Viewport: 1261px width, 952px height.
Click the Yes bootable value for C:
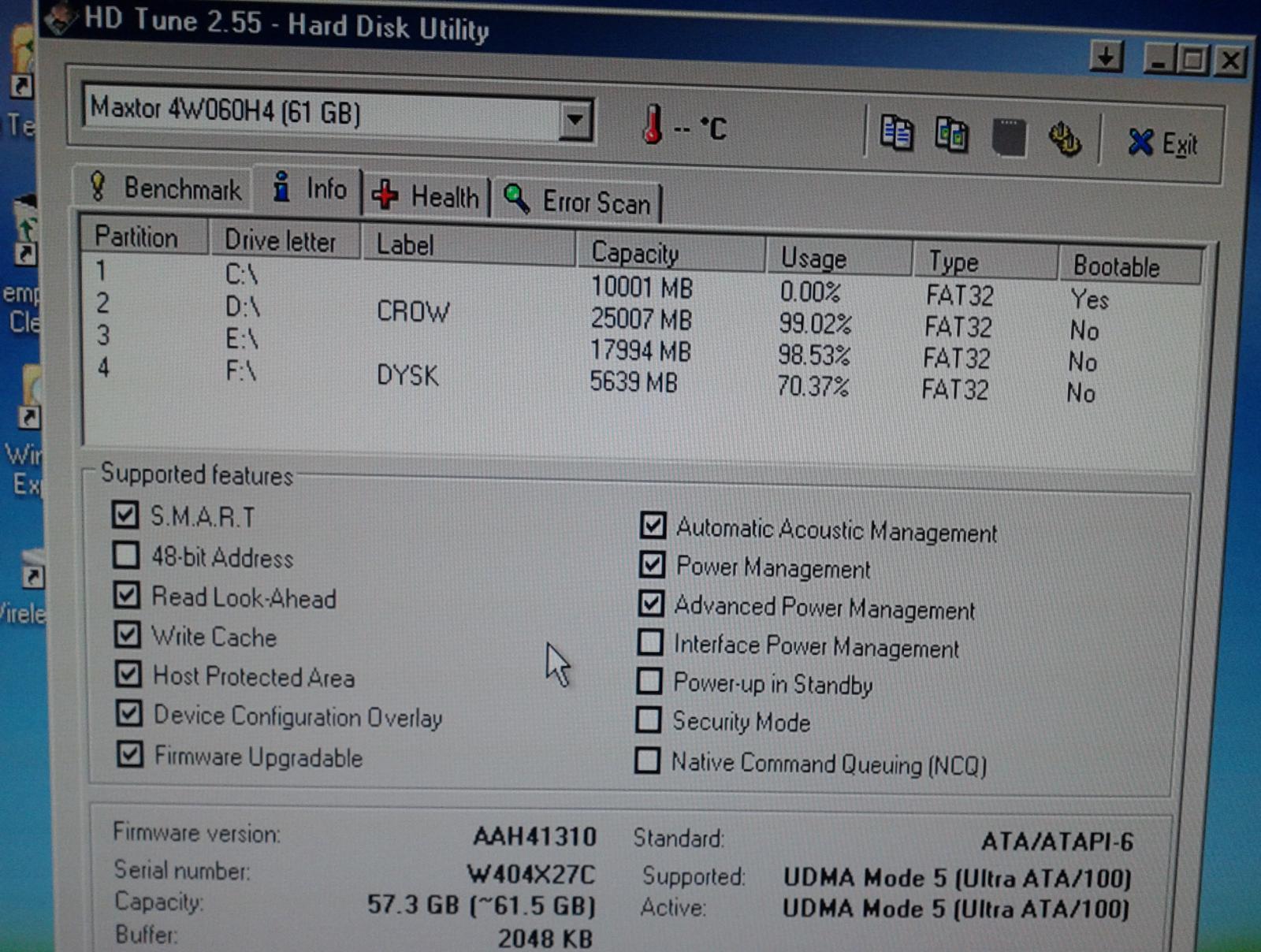point(1090,299)
